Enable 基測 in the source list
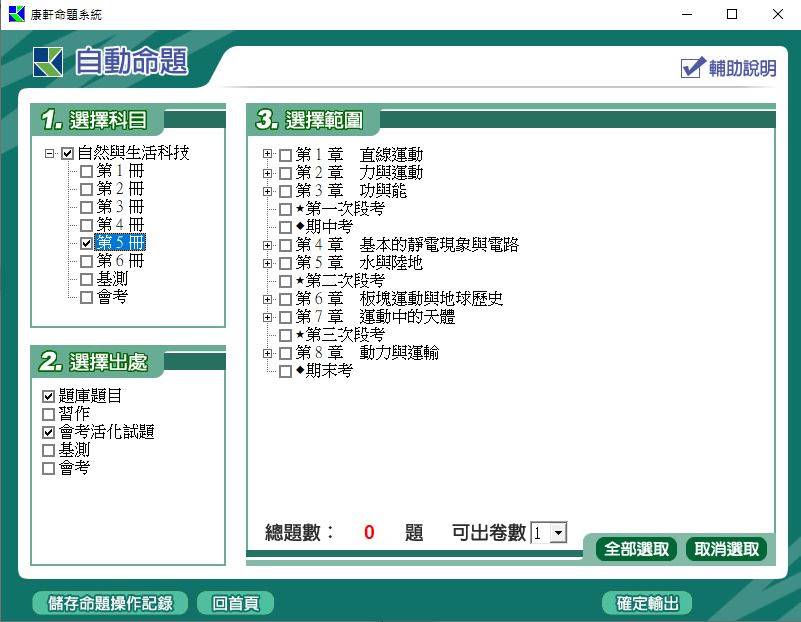This screenshot has width=801, height=622. point(49,450)
